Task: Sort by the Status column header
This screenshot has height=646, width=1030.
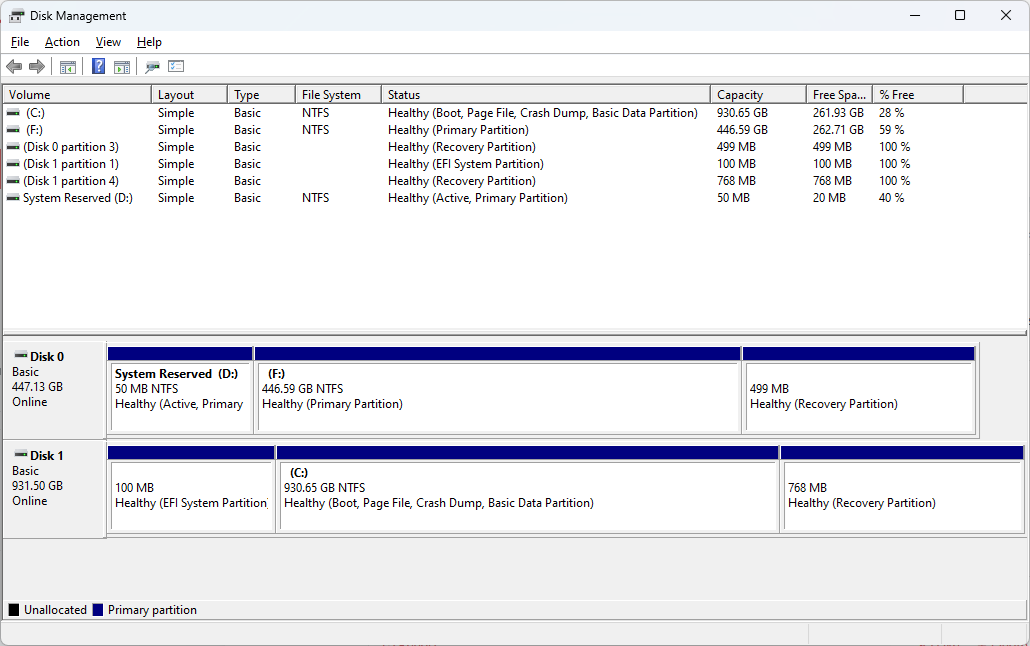Action: (x=546, y=95)
